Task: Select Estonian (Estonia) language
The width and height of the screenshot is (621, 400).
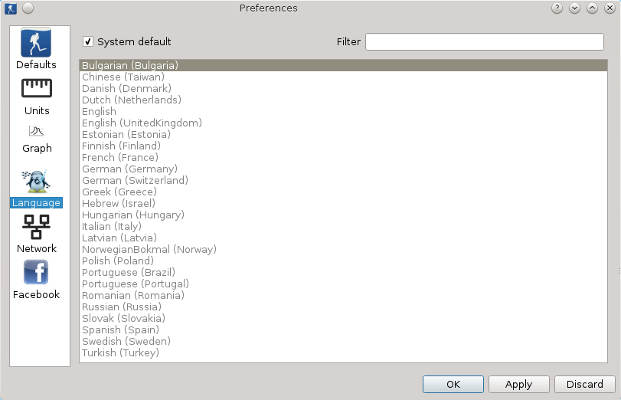Action: click(343, 134)
